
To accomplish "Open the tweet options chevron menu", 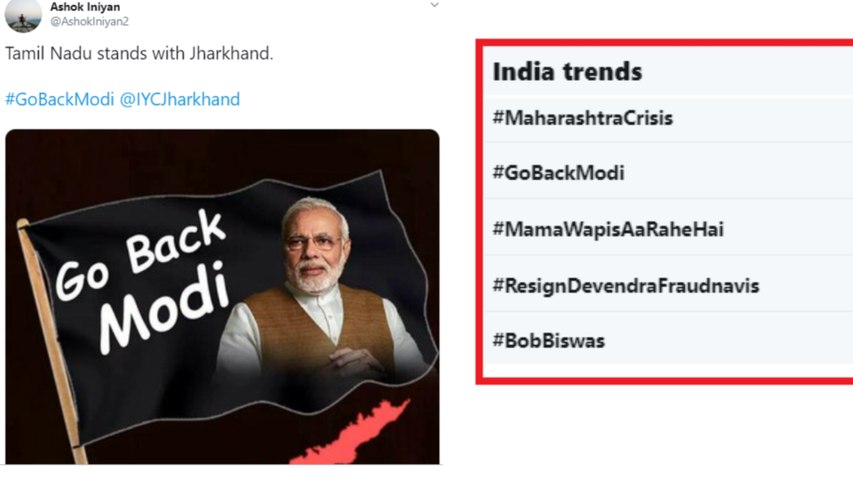I will pos(434,5).
